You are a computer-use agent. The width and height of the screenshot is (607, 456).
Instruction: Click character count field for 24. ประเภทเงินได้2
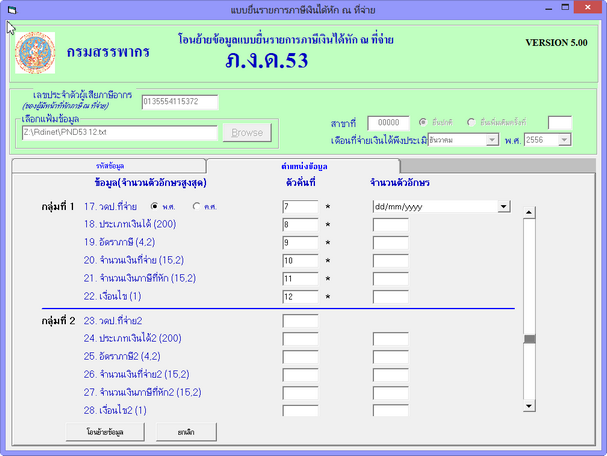(391, 339)
